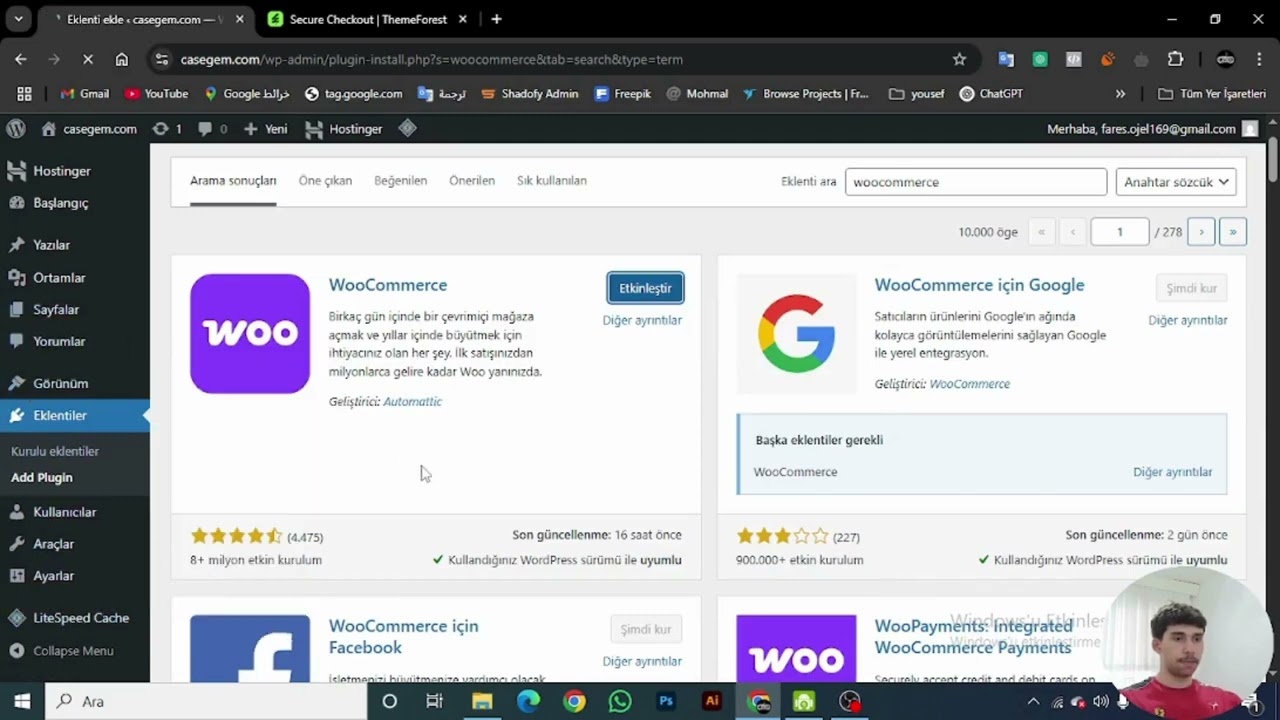Click the Windows Start button
Screen dimensions: 1280x720
pyautogui.click(x=22, y=701)
